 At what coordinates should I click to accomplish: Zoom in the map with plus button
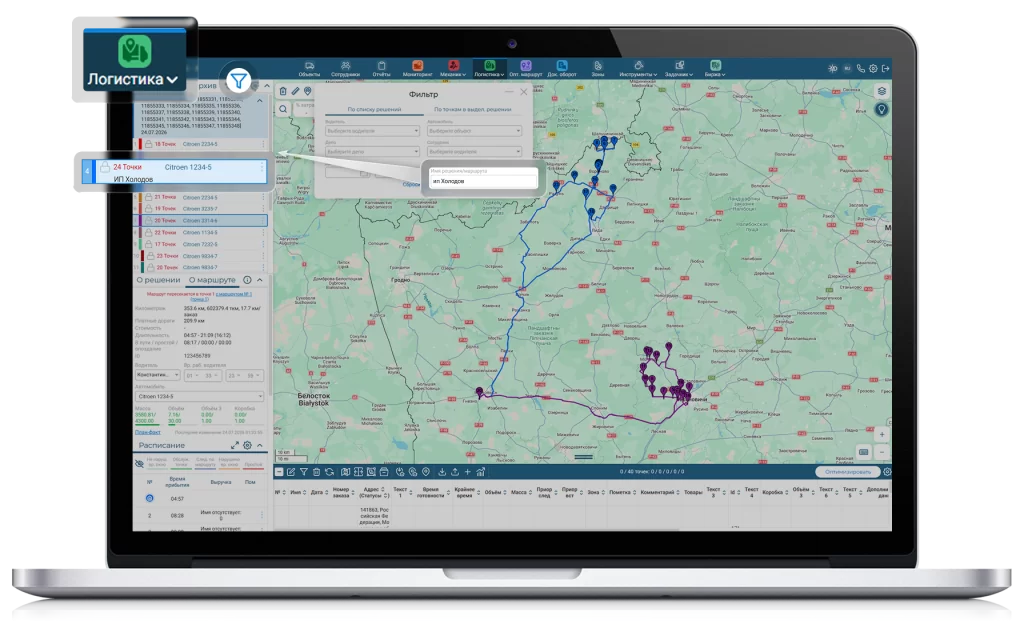click(882, 434)
